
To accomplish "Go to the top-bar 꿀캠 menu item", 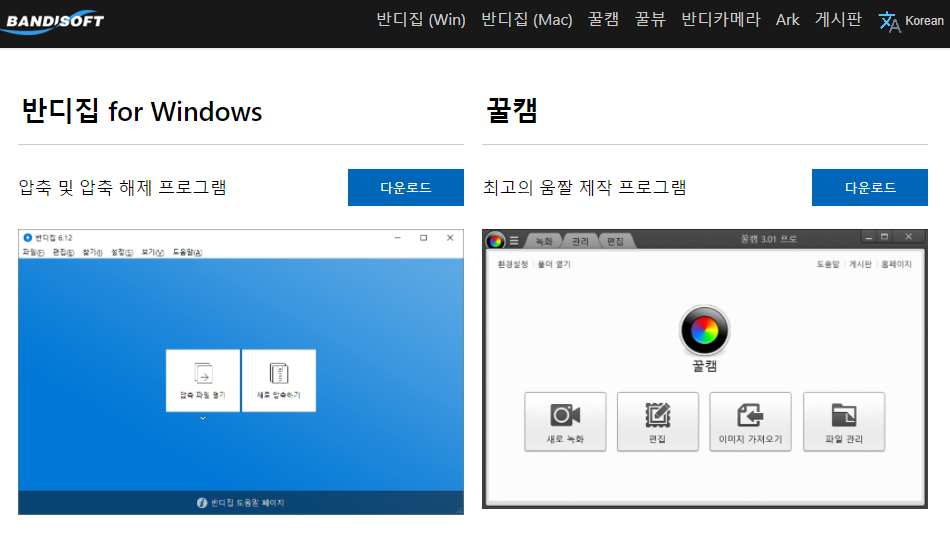I will tap(603, 19).
